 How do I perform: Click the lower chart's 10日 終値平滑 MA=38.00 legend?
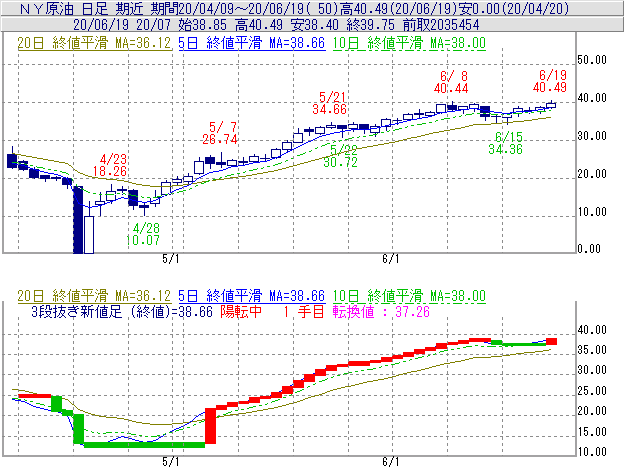[x=409, y=296]
